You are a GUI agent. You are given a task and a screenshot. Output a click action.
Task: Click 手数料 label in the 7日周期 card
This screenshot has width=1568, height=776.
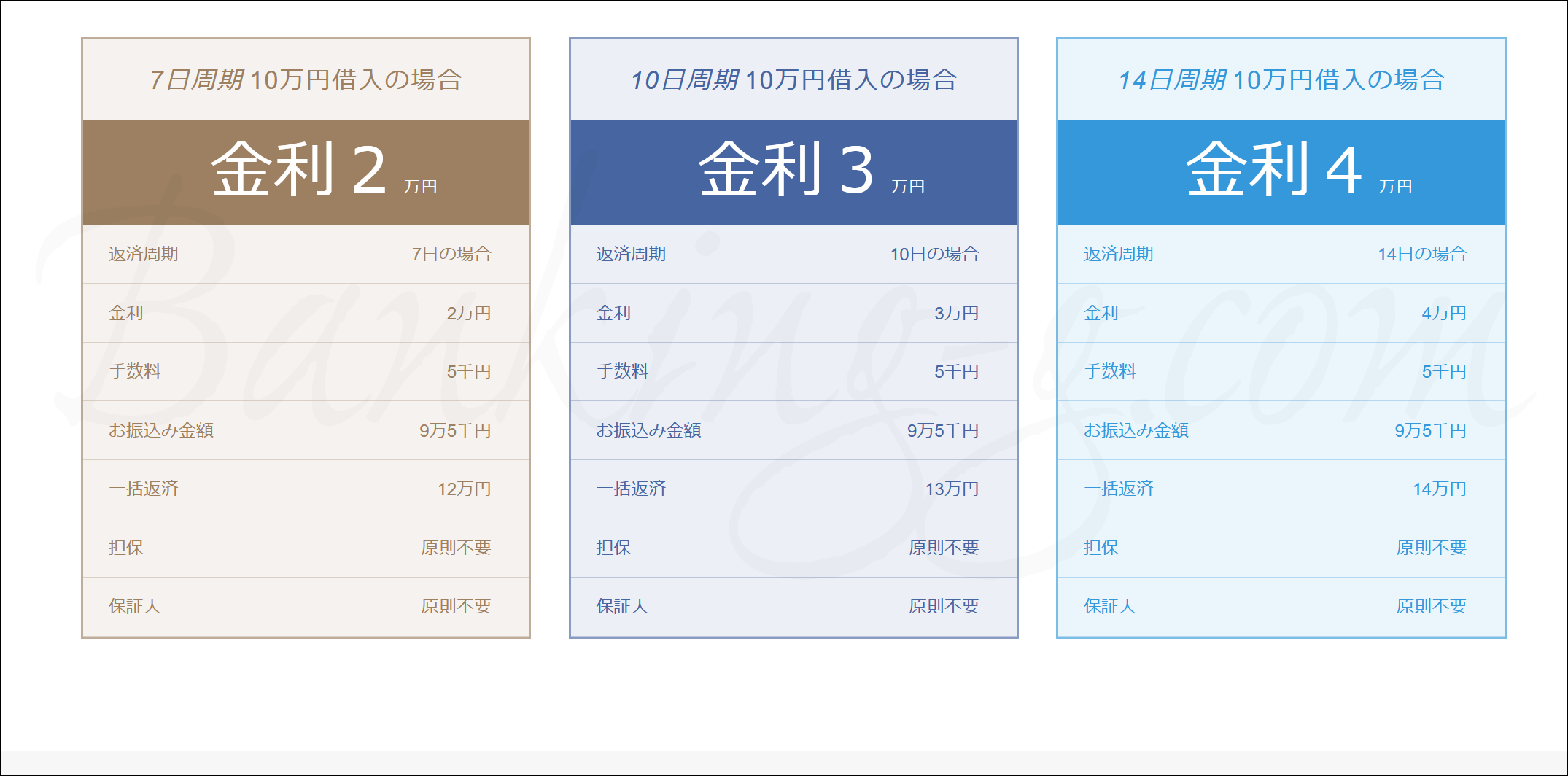[135, 371]
